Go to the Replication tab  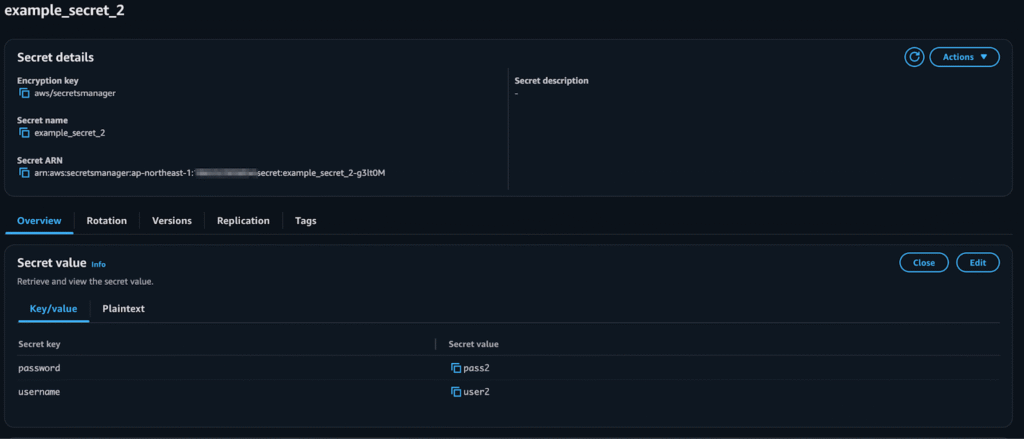(x=243, y=221)
